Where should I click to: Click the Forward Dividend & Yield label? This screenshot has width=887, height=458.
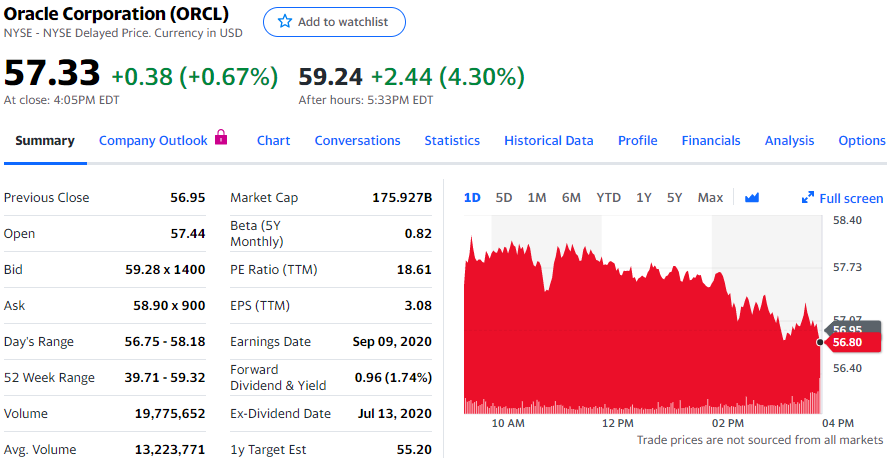pyautogui.click(x=278, y=378)
